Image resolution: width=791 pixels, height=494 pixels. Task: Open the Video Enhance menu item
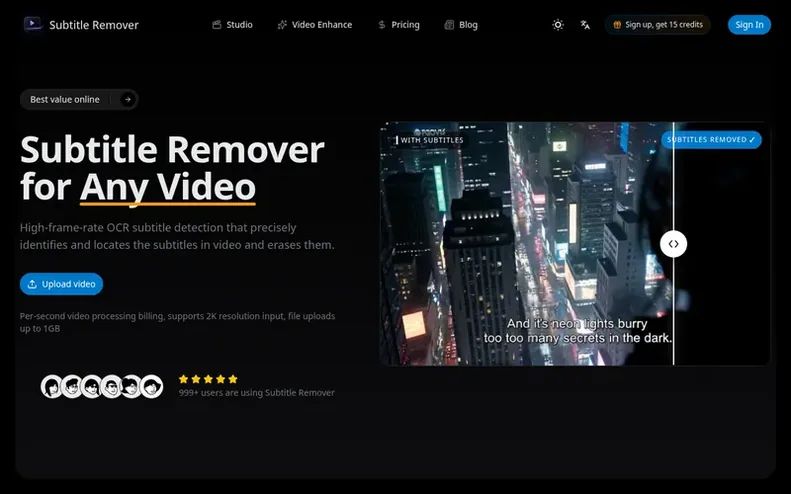click(x=315, y=25)
